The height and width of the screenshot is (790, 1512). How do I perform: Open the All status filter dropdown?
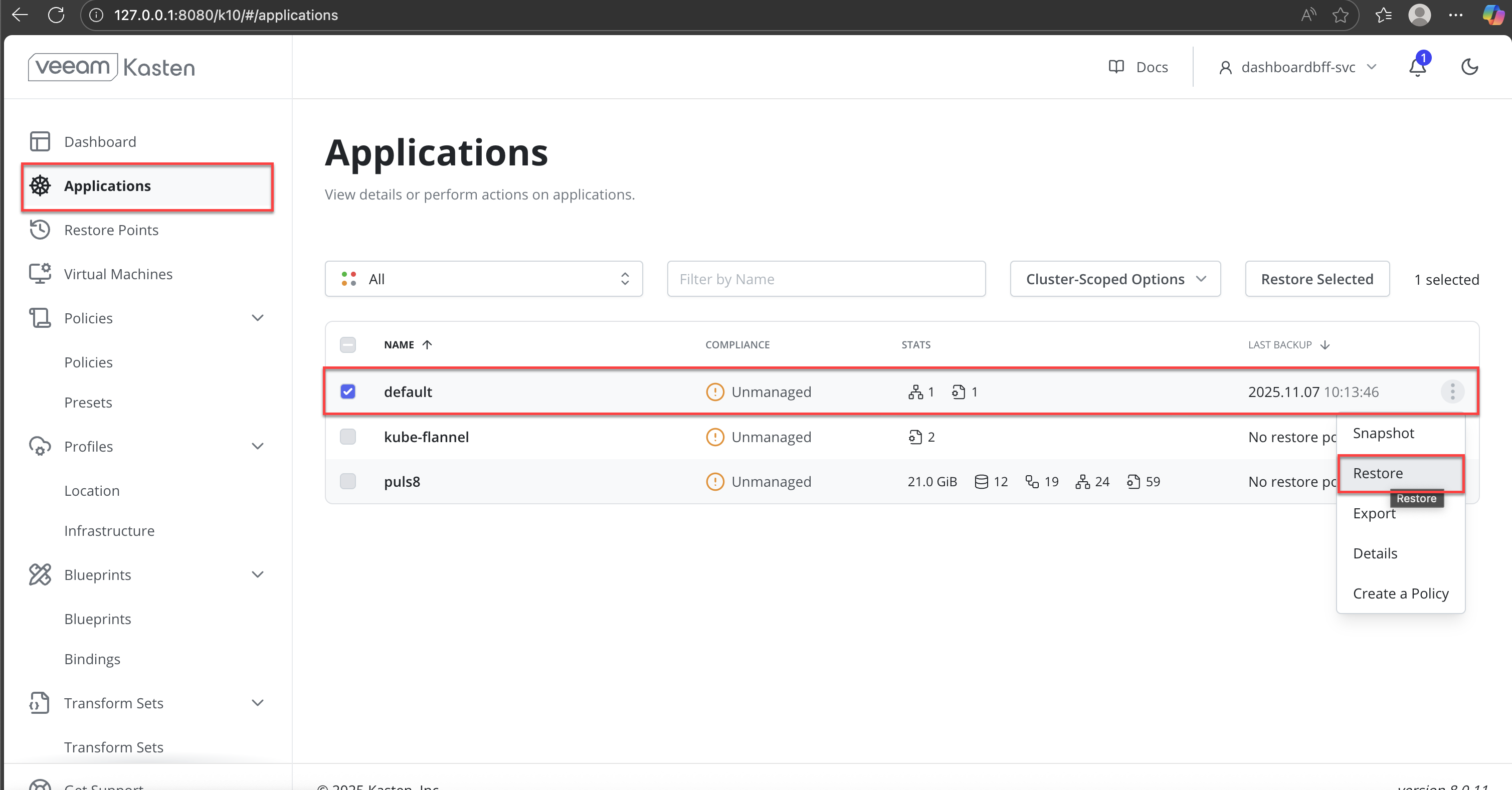[483, 279]
